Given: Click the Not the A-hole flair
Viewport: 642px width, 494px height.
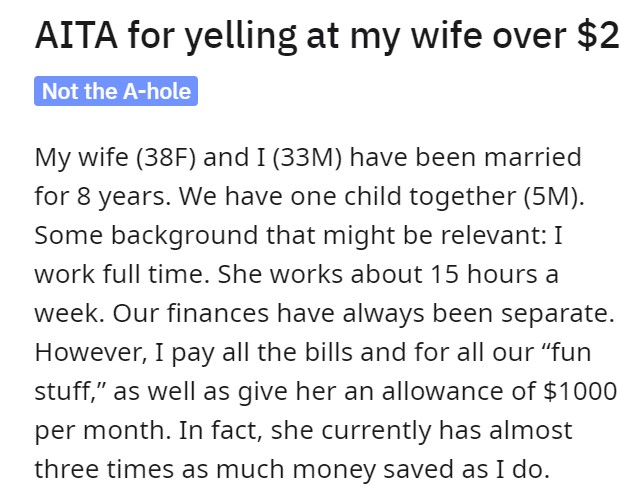Looking at the screenshot, I should (116, 91).
